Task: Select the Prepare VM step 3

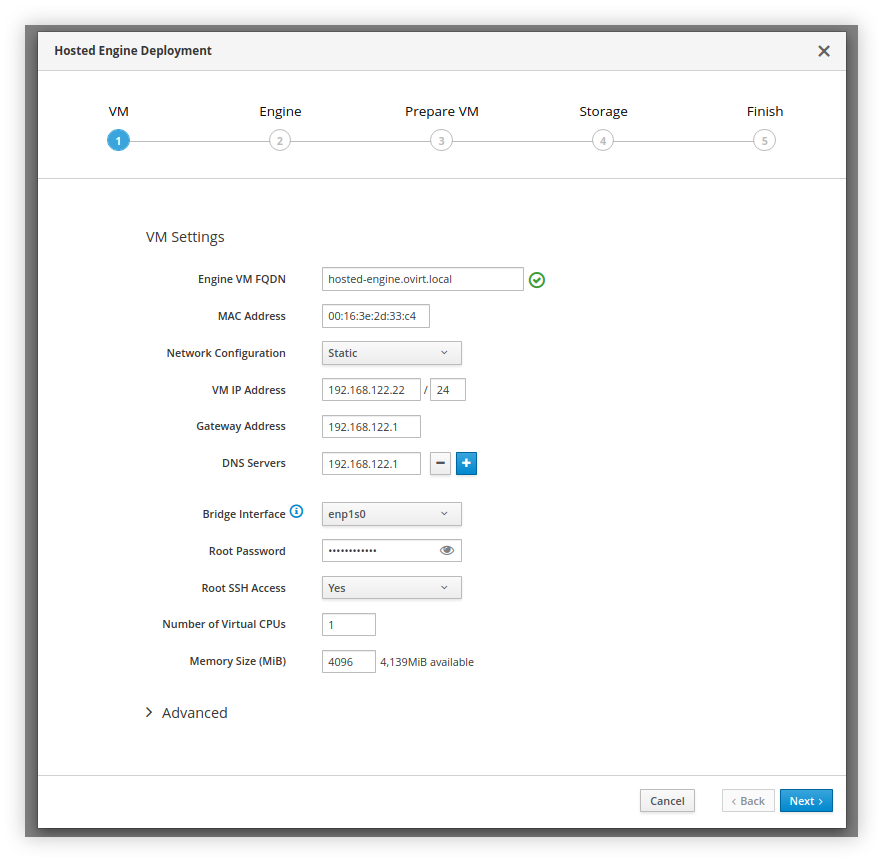Action: tap(441, 141)
